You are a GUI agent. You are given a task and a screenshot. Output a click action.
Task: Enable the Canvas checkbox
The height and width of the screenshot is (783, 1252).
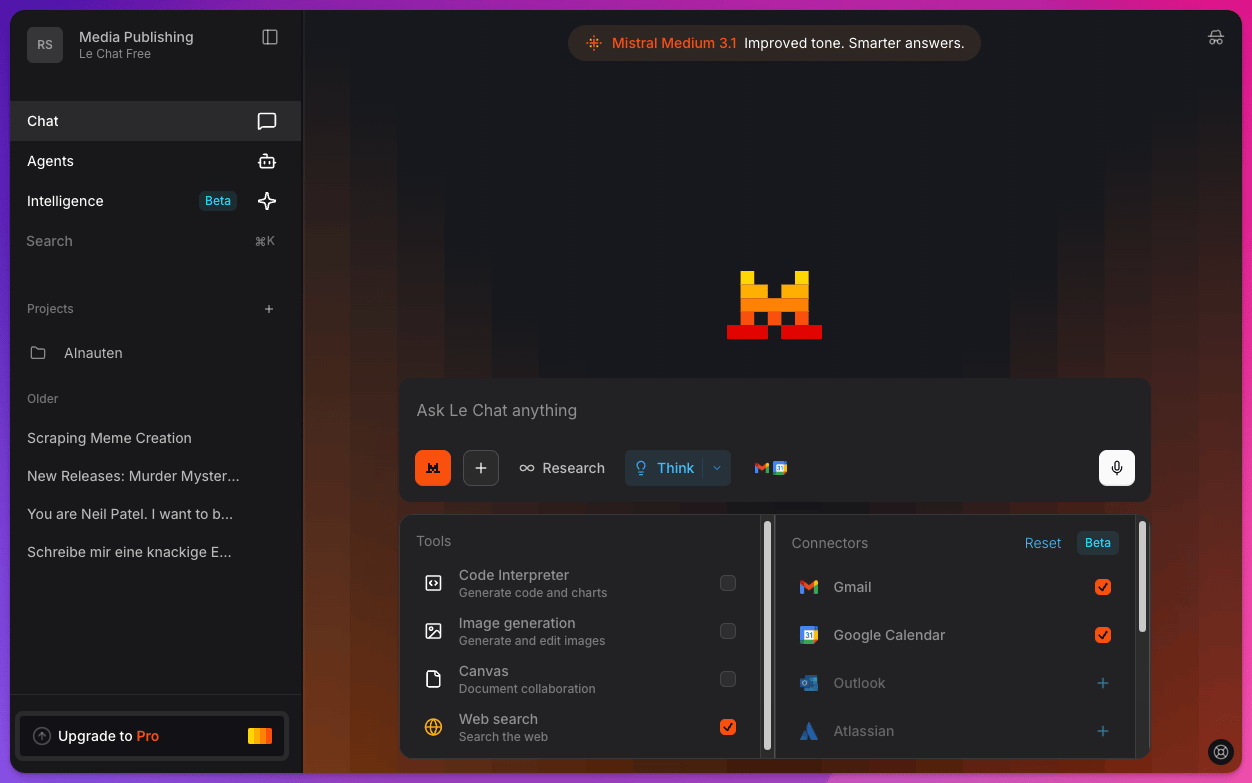(x=728, y=679)
